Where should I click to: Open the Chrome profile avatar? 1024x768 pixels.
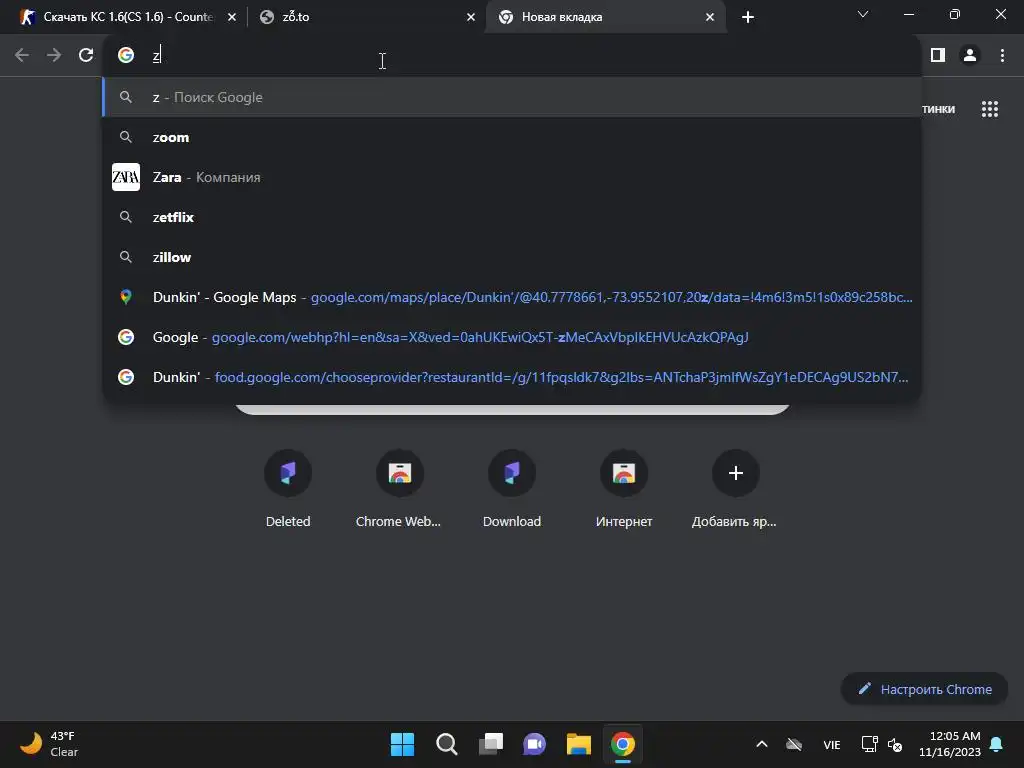click(970, 56)
